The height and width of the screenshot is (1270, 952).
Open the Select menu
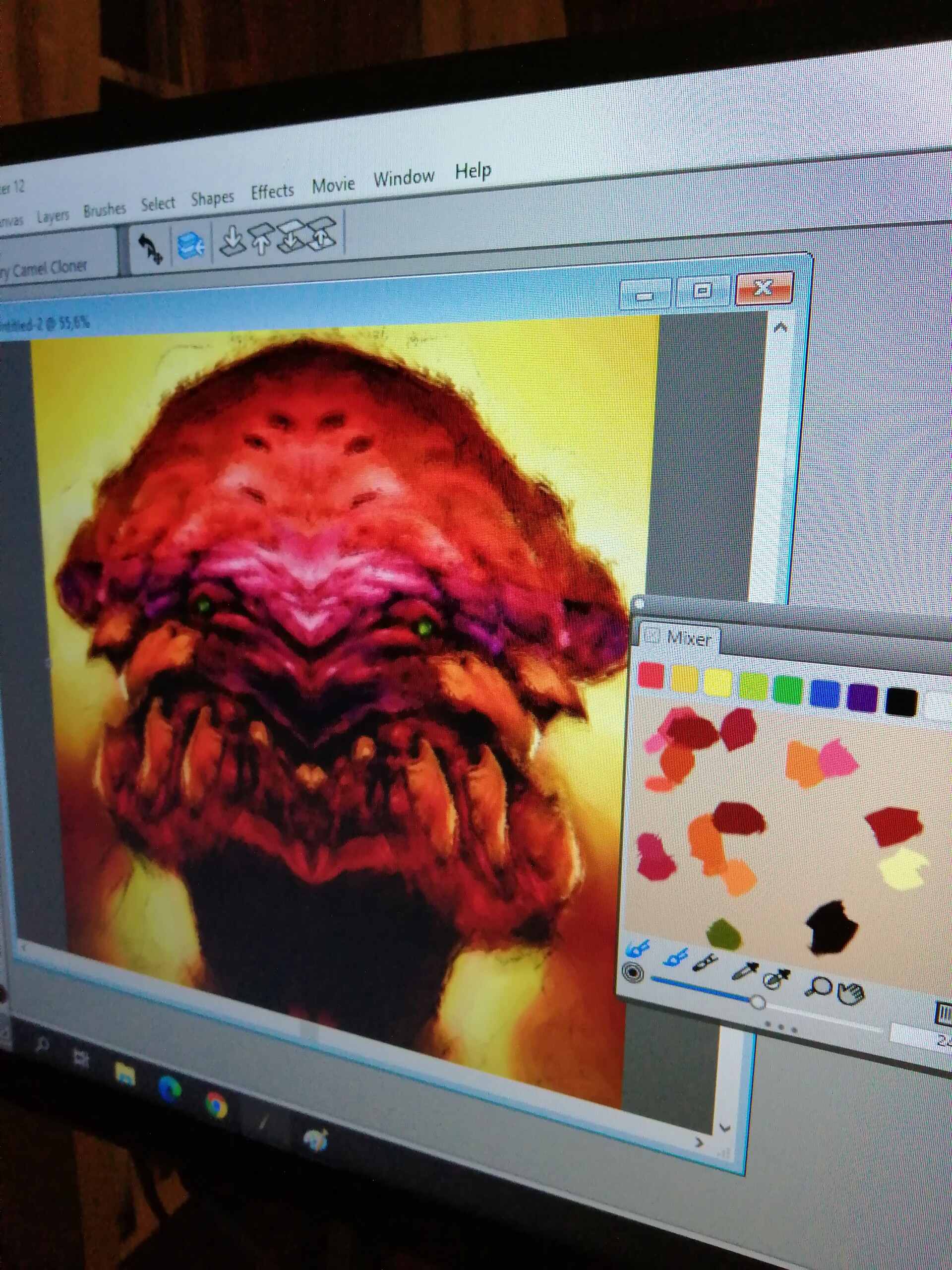click(x=158, y=204)
